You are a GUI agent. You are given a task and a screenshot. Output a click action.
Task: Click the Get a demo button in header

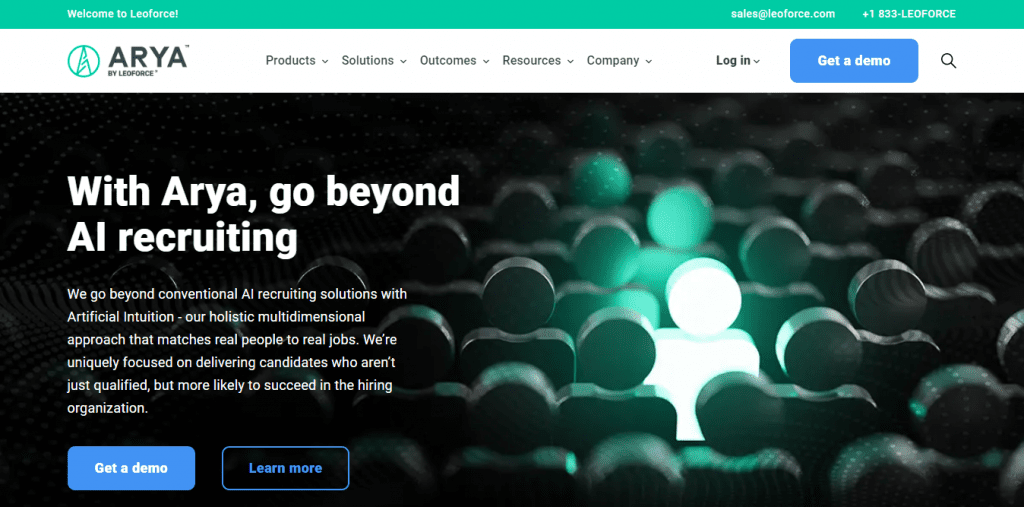(854, 61)
